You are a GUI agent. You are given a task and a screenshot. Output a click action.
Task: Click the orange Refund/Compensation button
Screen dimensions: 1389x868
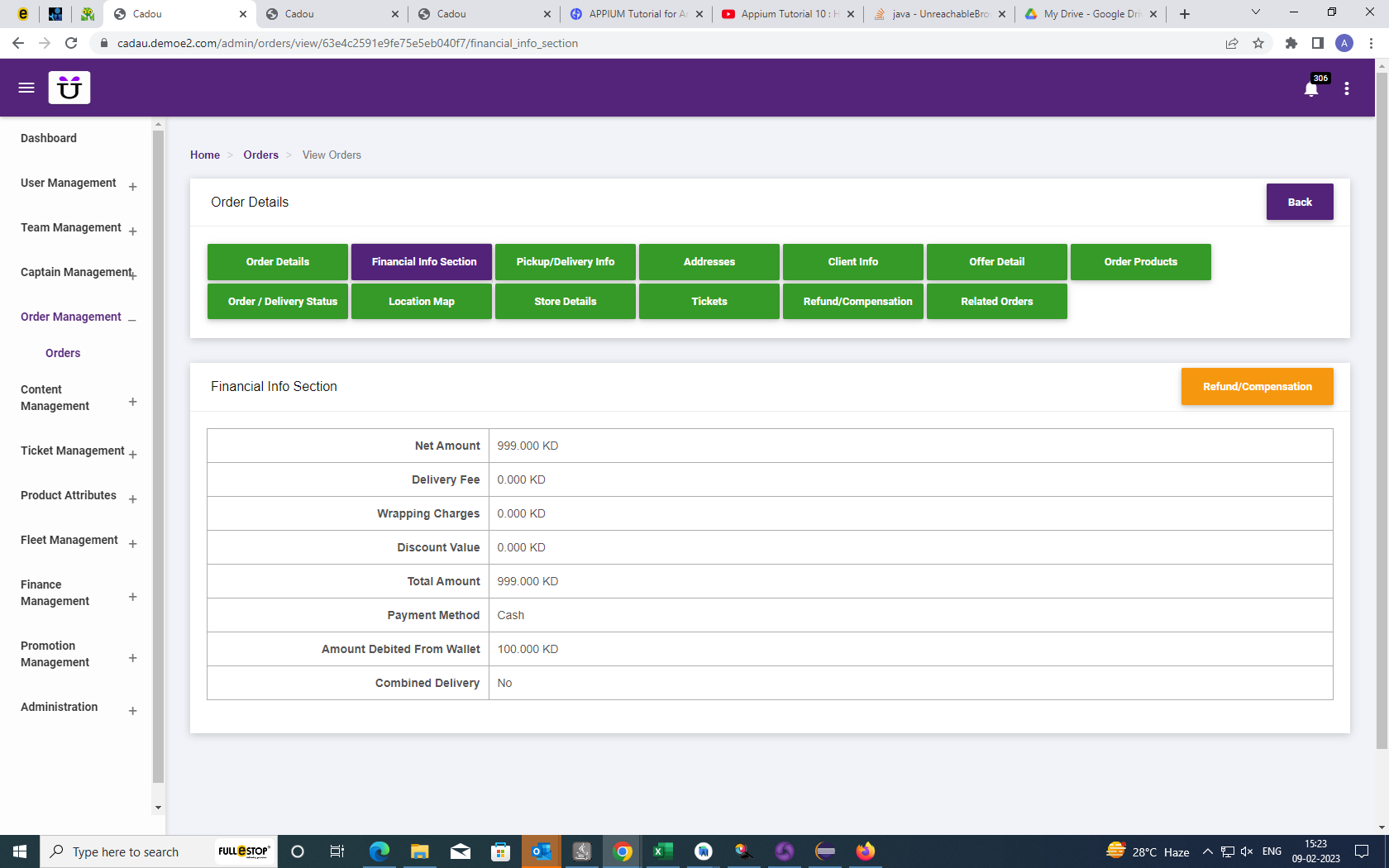click(1258, 387)
